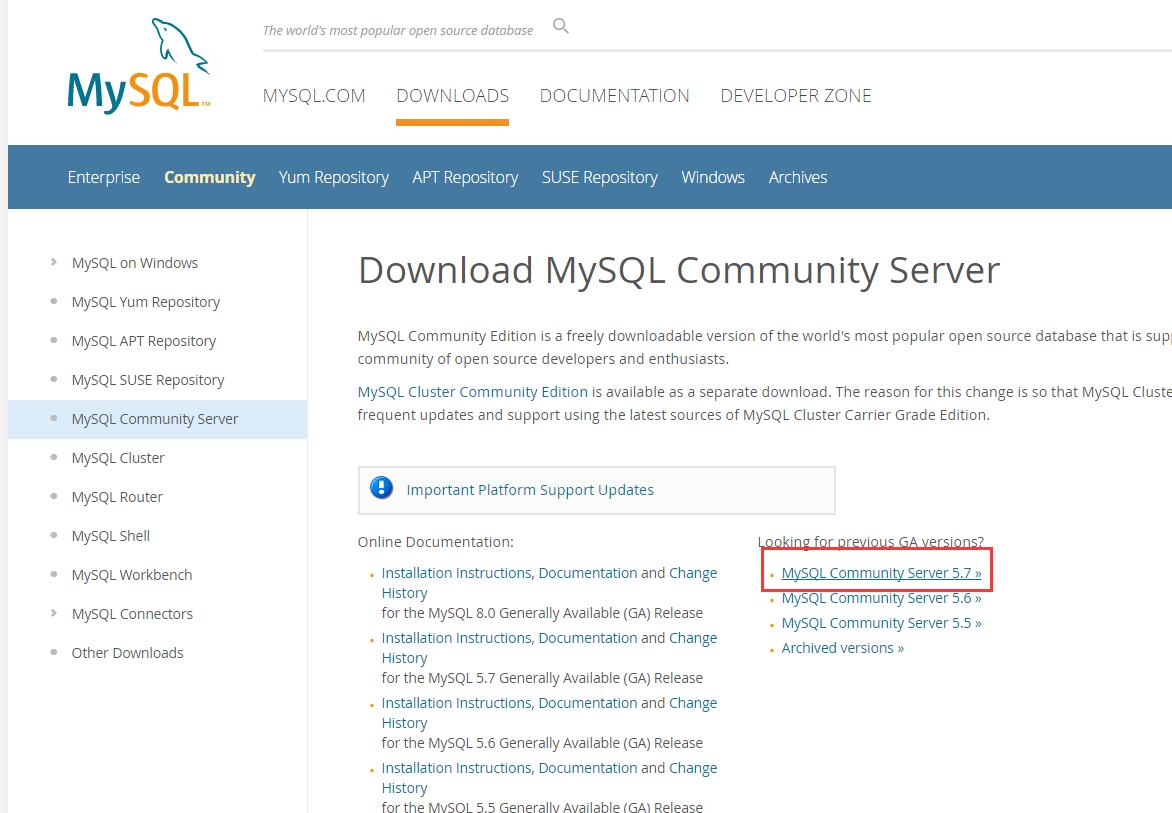Open MySQL Community Server 5.5 link
Image resolution: width=1172 pixels, height=813 pixels.
pyautogui.click(x=881, y=622)
